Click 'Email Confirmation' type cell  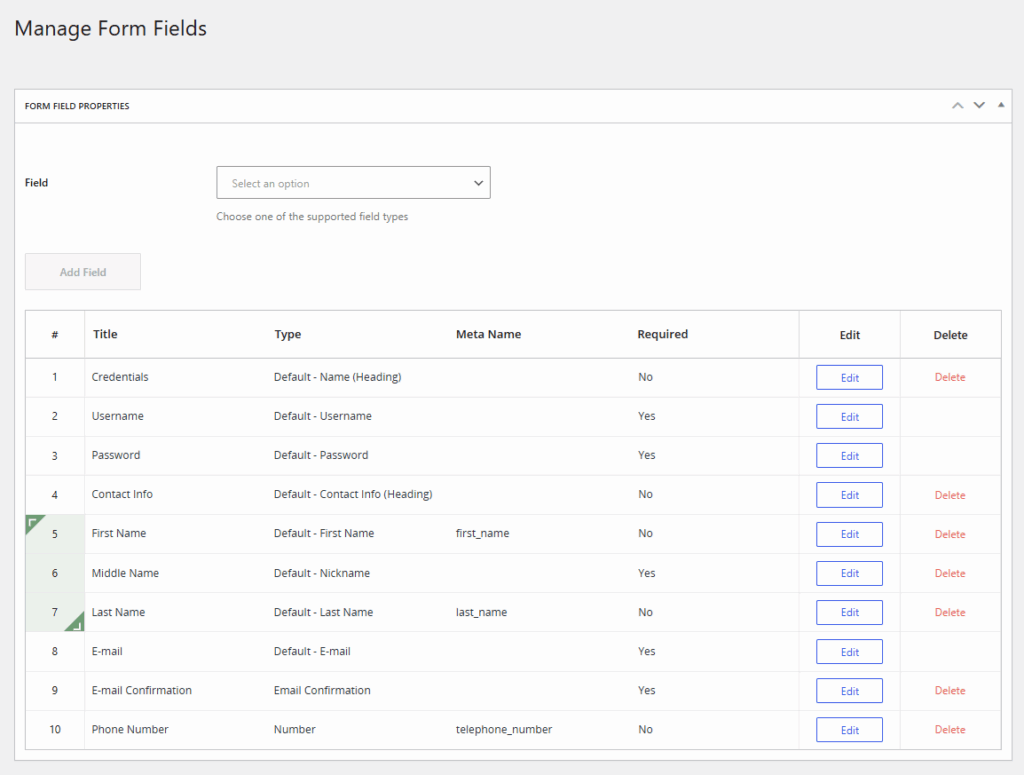[x=322, y=690]
